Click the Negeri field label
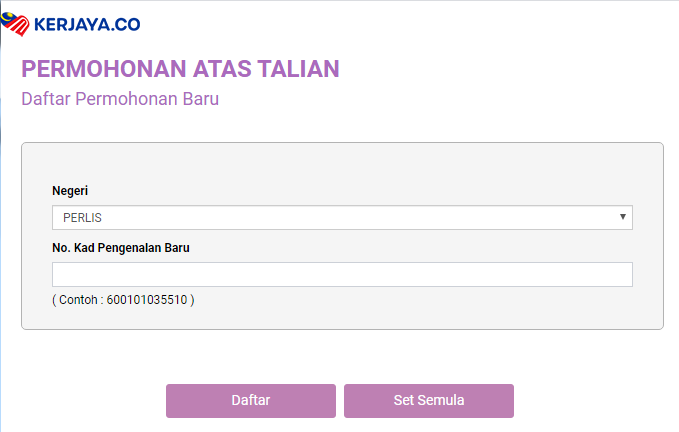 coord(69,190)
